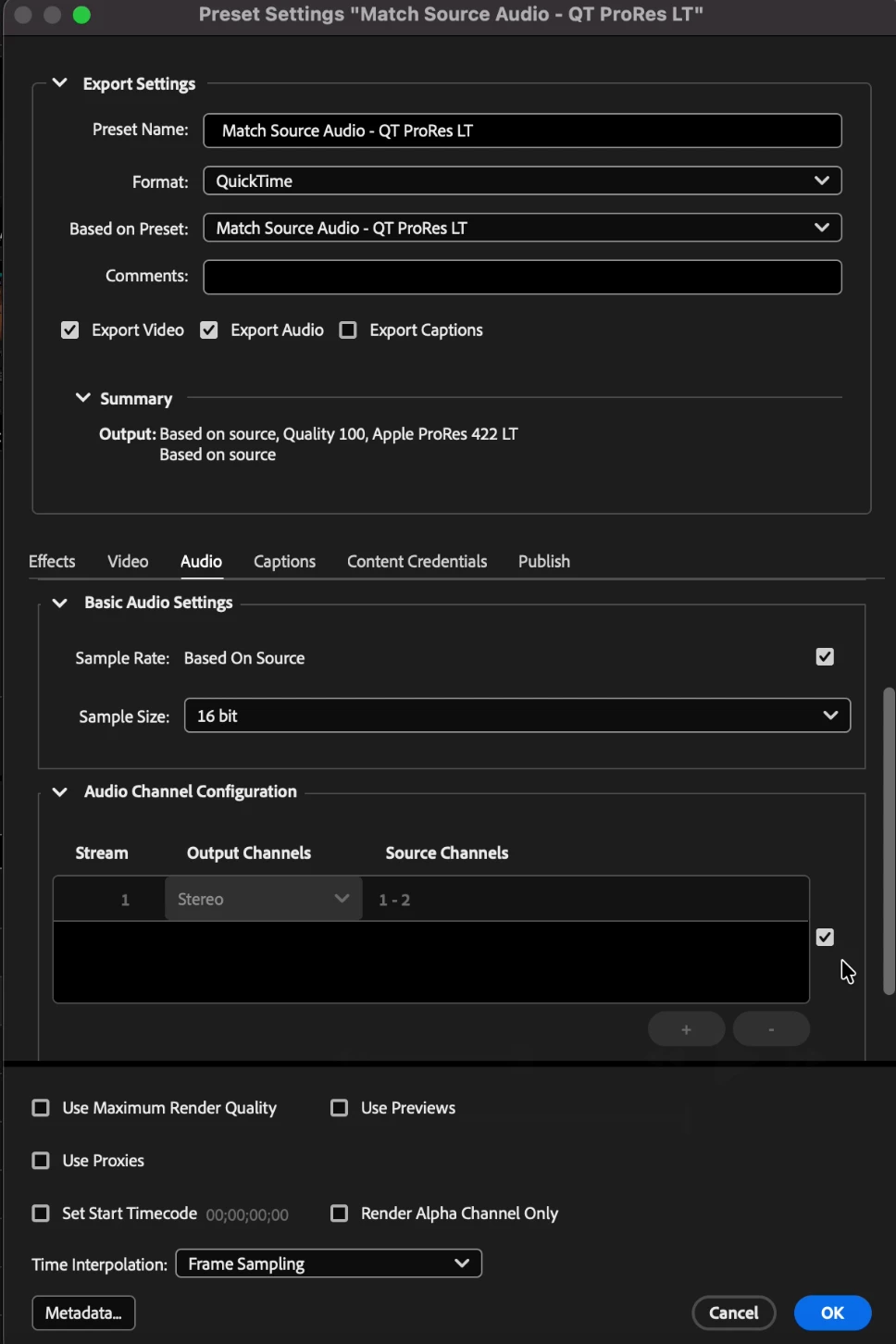
Task: Collapse the Audio Channel Configuration section
Action: point(60,791)
